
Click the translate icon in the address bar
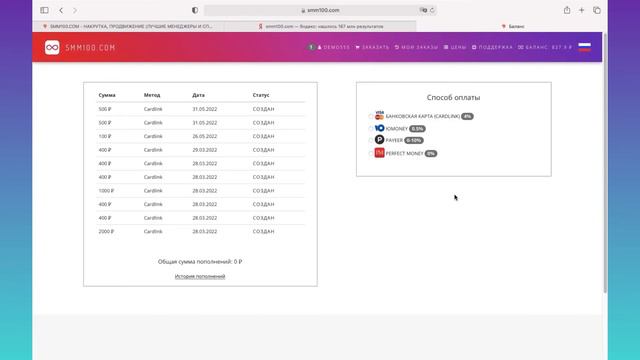(x=424, y=10)
